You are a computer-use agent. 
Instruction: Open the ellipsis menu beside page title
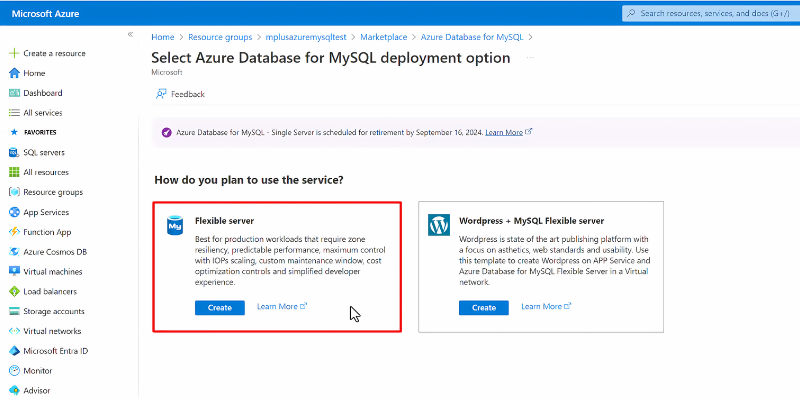(x=530, y=58)
